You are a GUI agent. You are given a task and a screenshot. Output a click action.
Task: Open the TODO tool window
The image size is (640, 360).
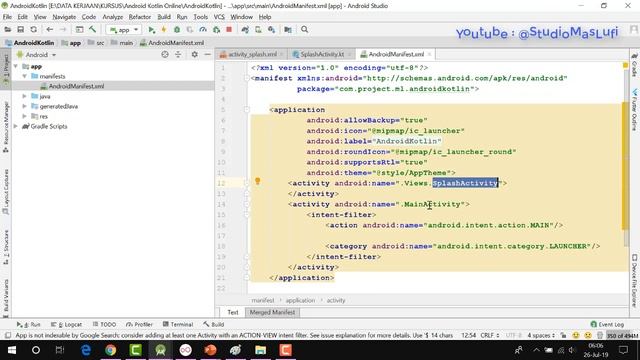pos(104,324)
